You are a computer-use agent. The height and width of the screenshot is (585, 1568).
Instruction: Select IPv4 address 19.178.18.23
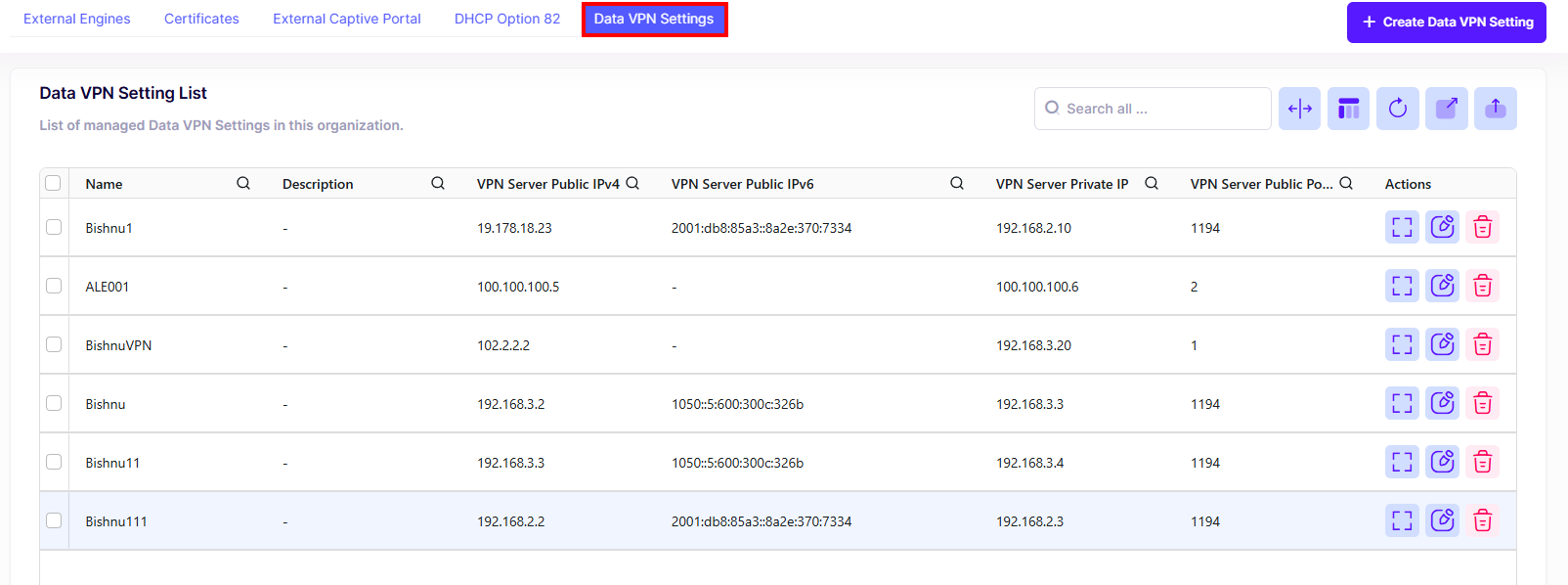tap(514, 228)
